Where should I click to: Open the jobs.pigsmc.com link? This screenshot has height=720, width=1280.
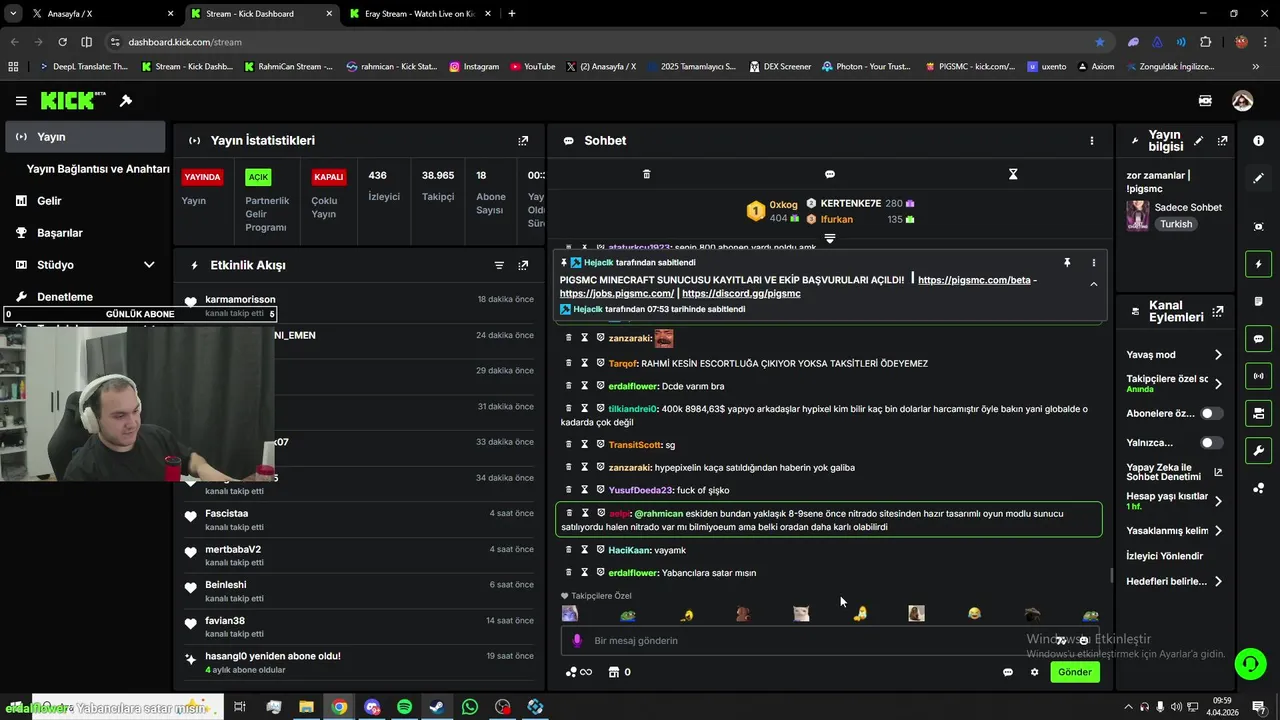point(616,294)
